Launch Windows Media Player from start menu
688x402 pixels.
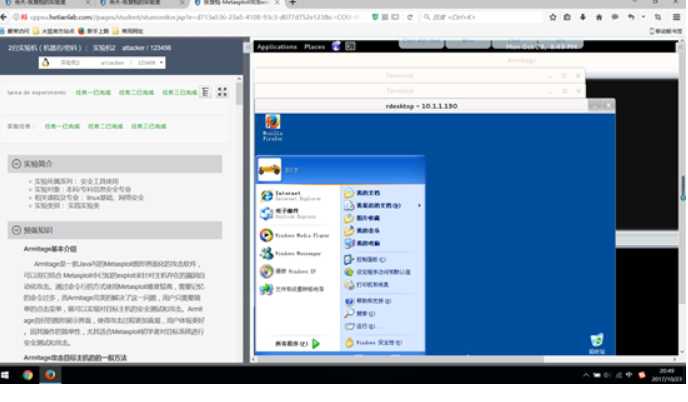point(294,235)
